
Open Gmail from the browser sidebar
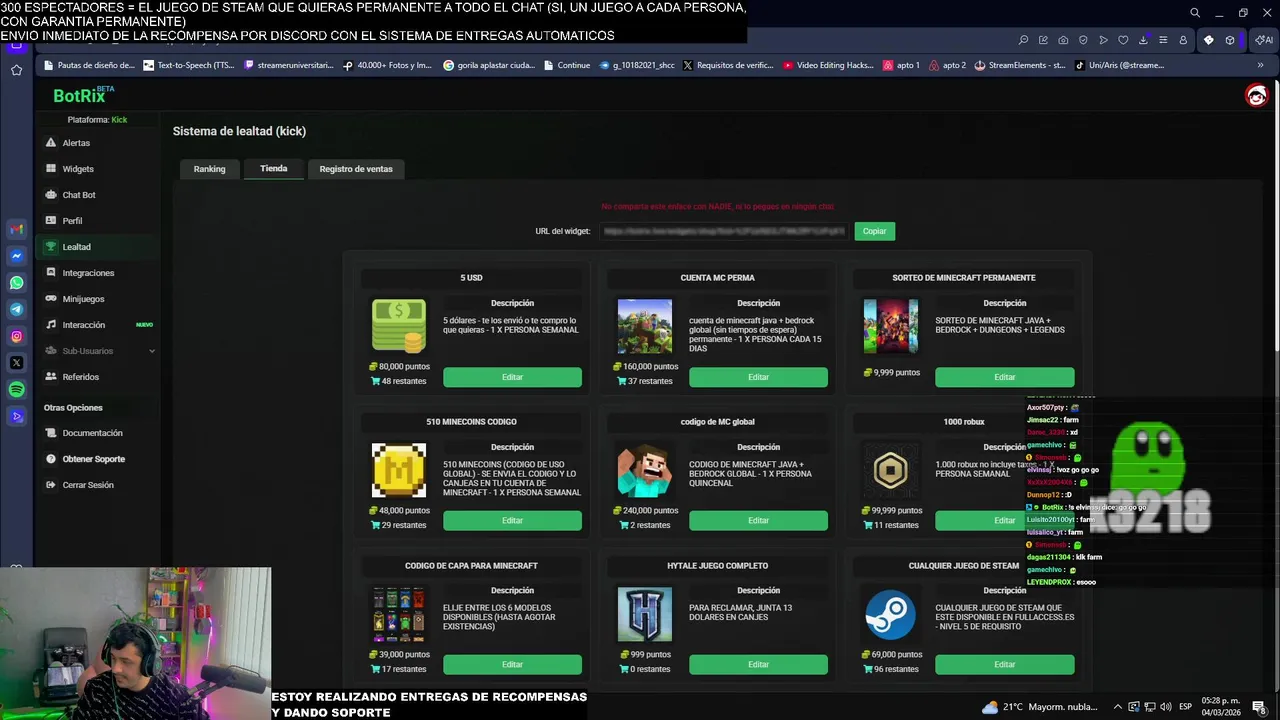(x=16, y=229)
